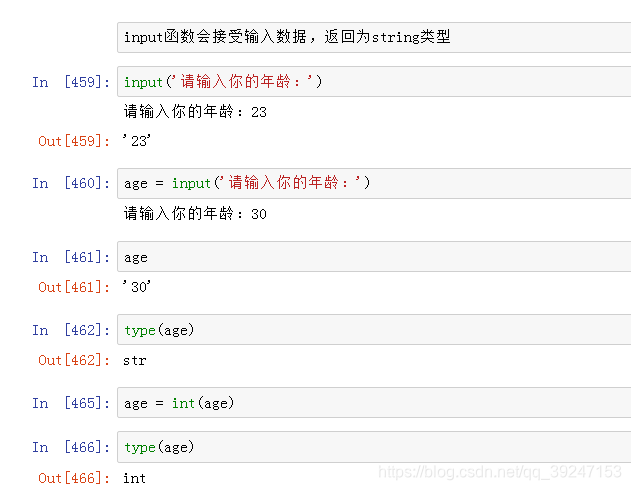Select code cell In [459] input prompt

click(374, 82)
